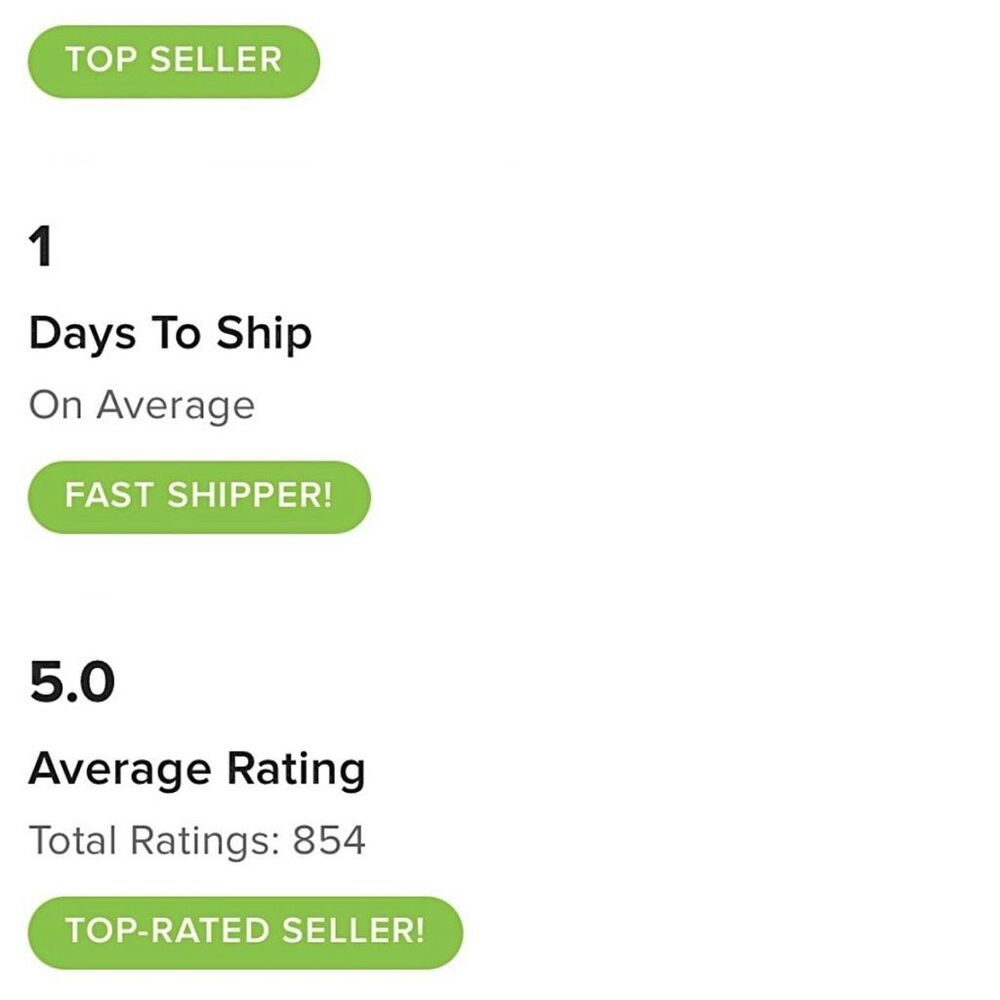Click the word Ship in the shipping heading
This screenshot has height=1000, width=1000.
tap(265, 334)
